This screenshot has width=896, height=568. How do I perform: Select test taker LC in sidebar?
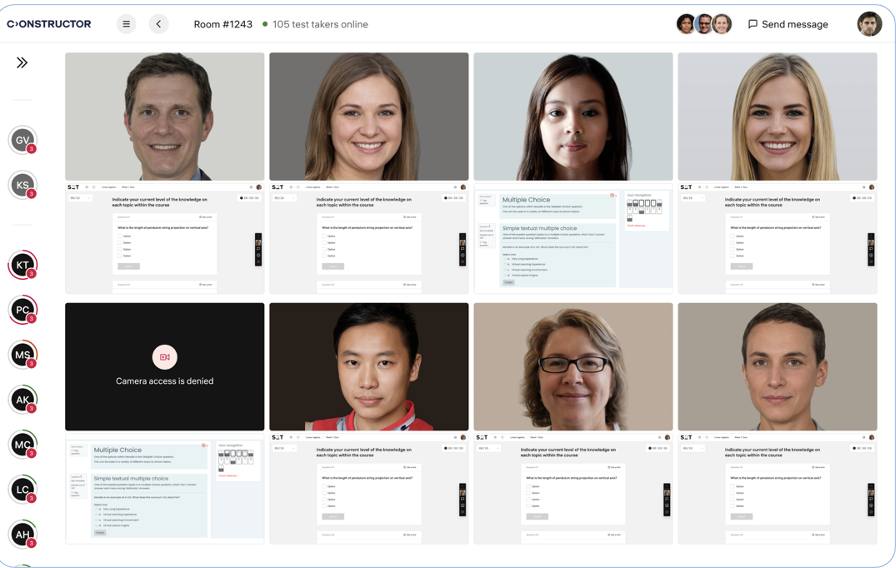click(x=23, y=490)
